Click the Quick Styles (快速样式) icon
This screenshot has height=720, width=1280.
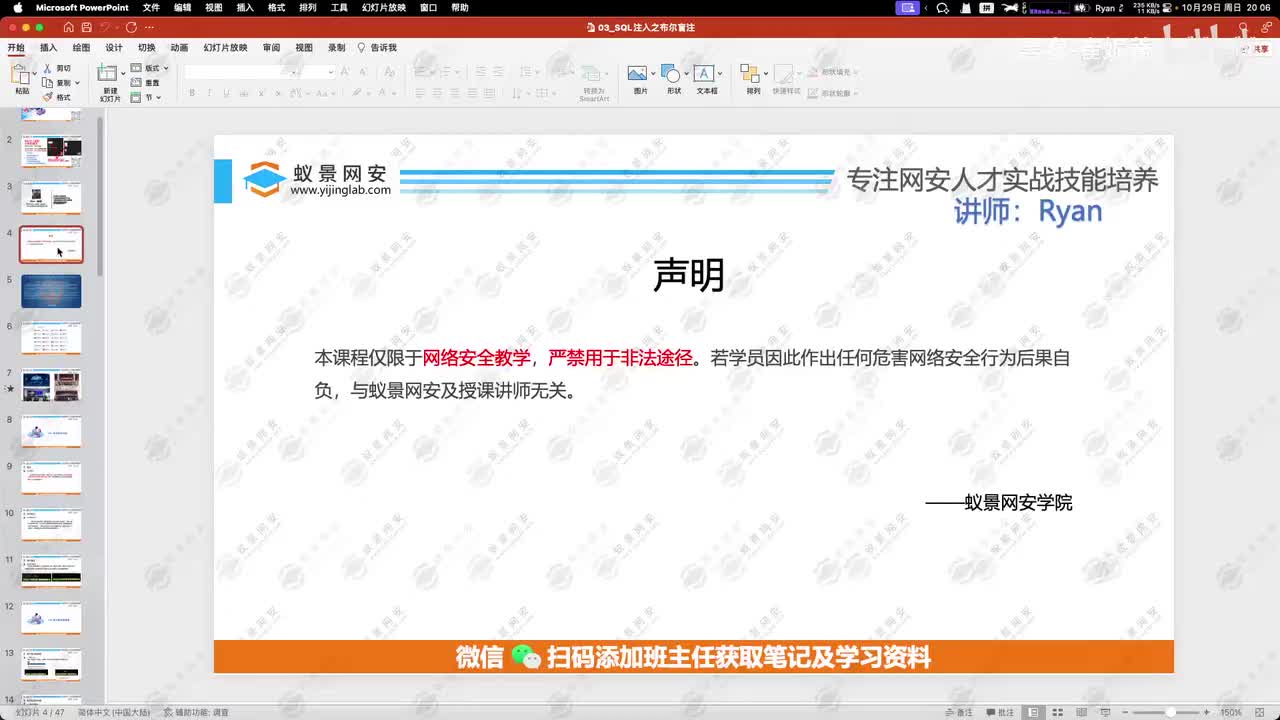click(784, 73)
